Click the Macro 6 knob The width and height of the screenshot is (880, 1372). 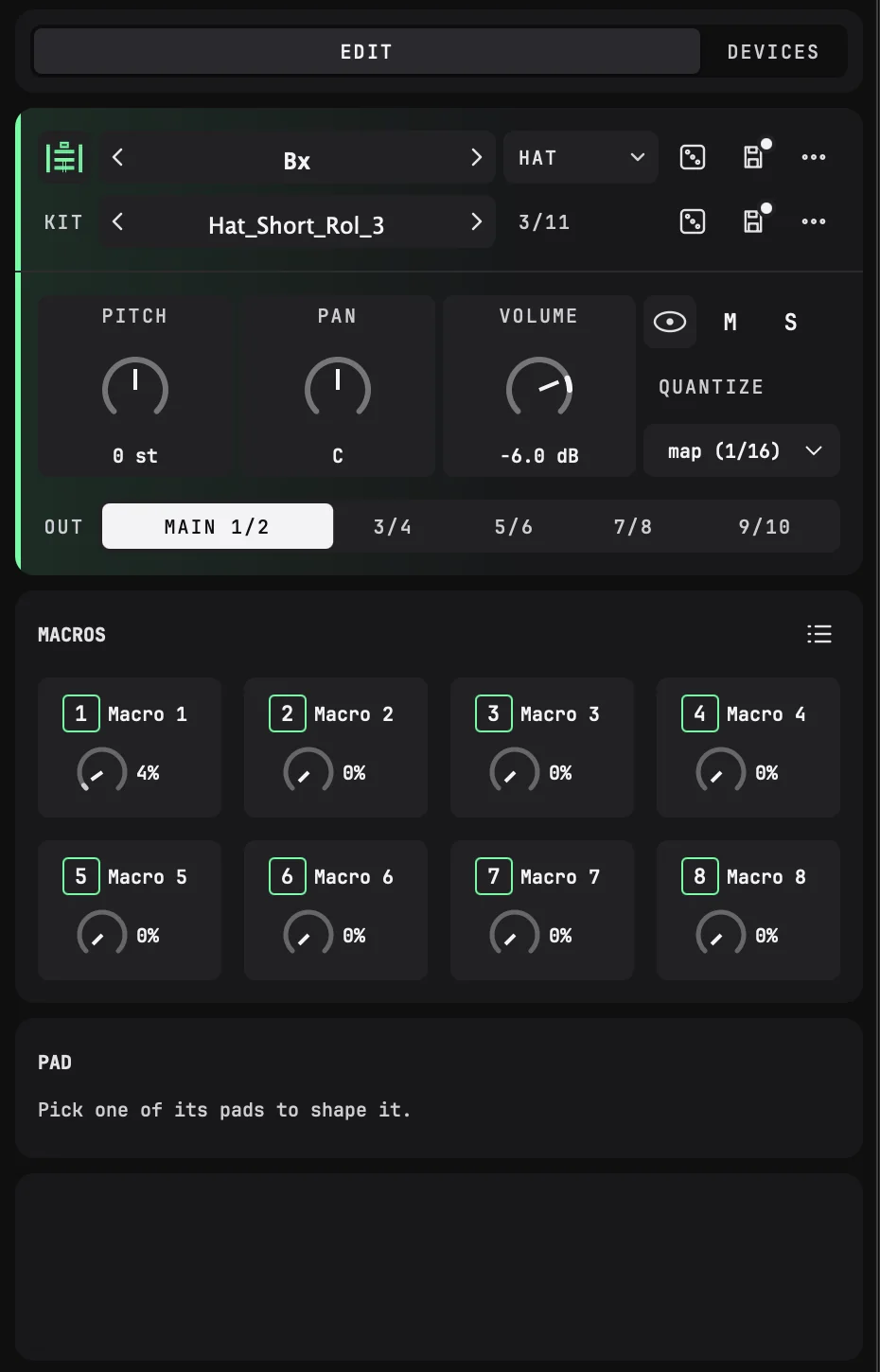tap(308, 933)
